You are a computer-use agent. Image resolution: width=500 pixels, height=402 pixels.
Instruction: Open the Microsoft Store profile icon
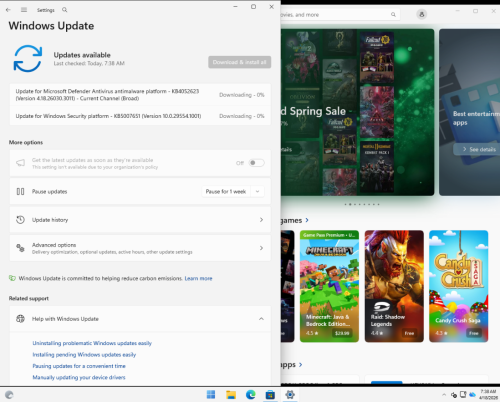click(x=422, y=14)
